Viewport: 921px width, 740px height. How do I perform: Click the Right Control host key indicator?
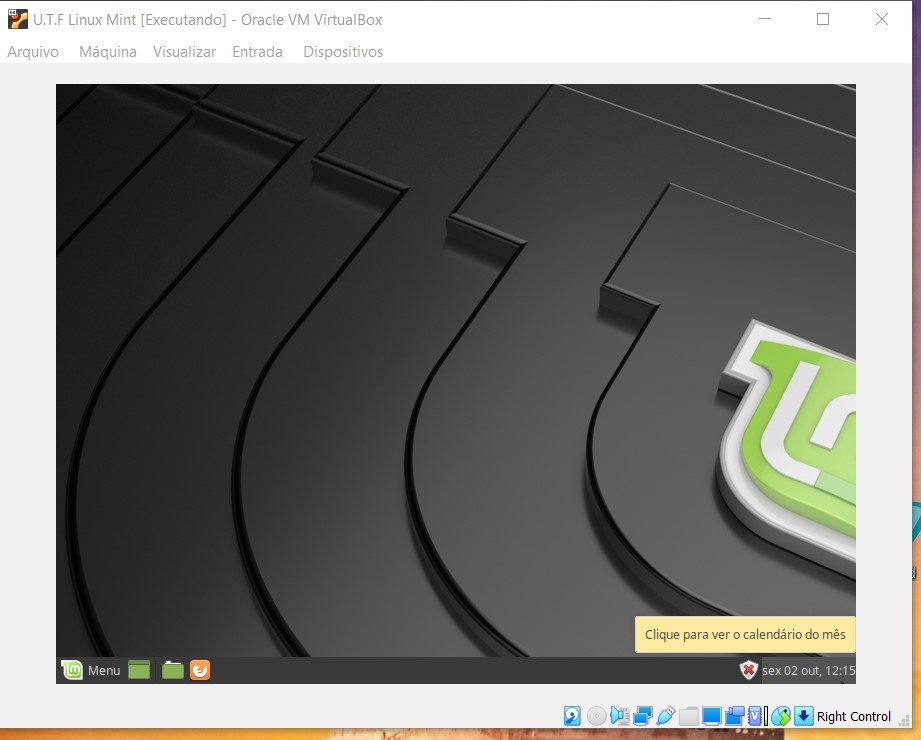tap(853, 716)
